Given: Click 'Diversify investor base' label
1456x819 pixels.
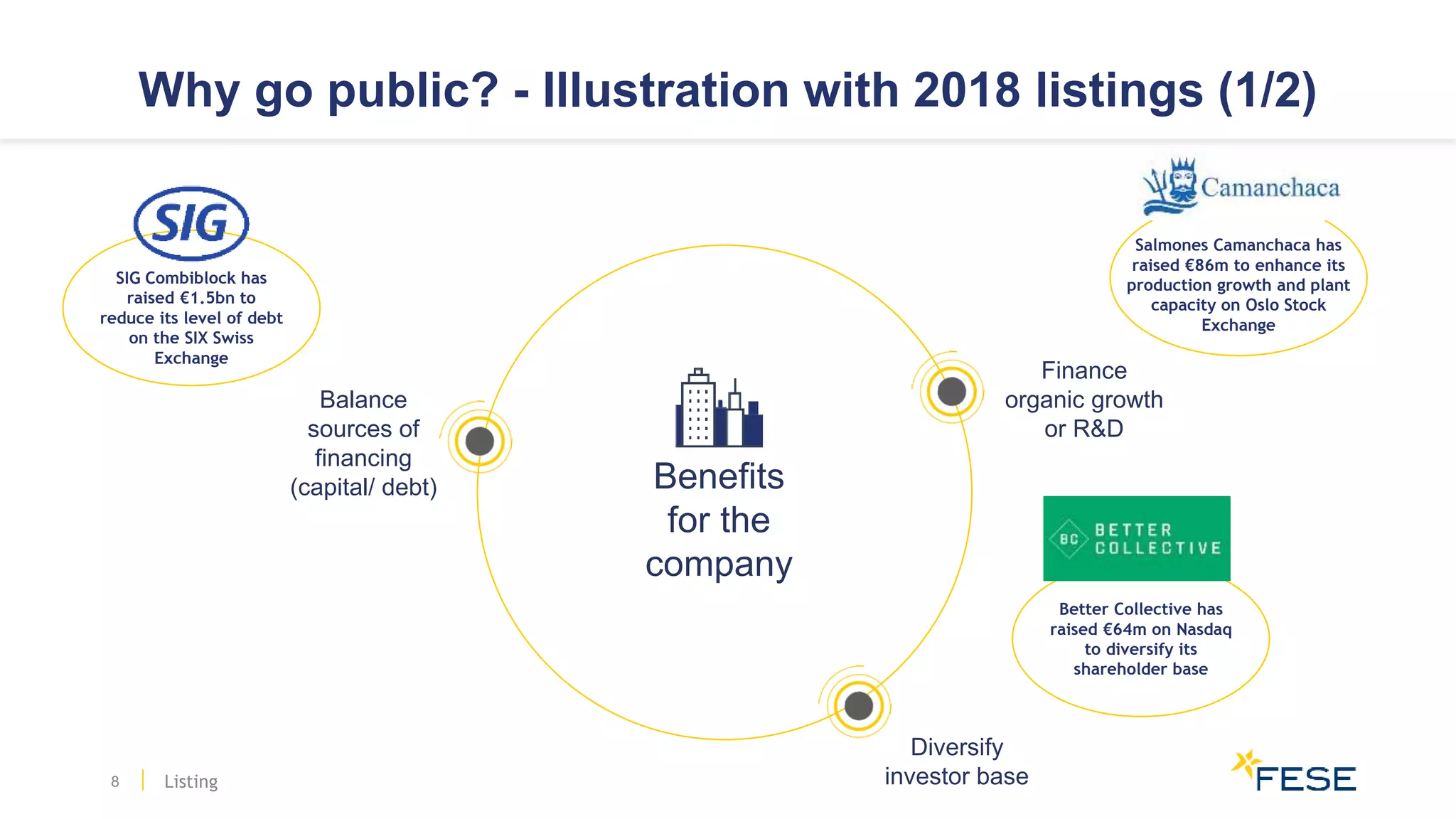Looking at the screenshot, I should [956, 761].
